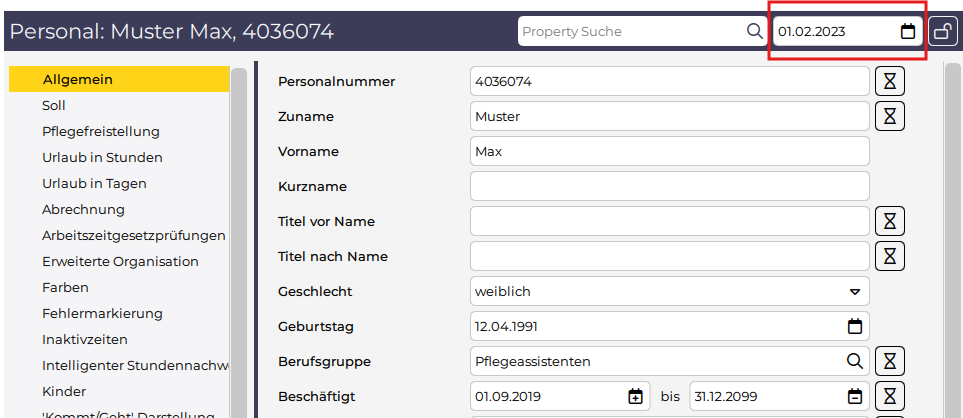Viewport: 963px width, 418px height.
Task: Open the Pflegefreistellung section
Action: [x=100, y=131]
